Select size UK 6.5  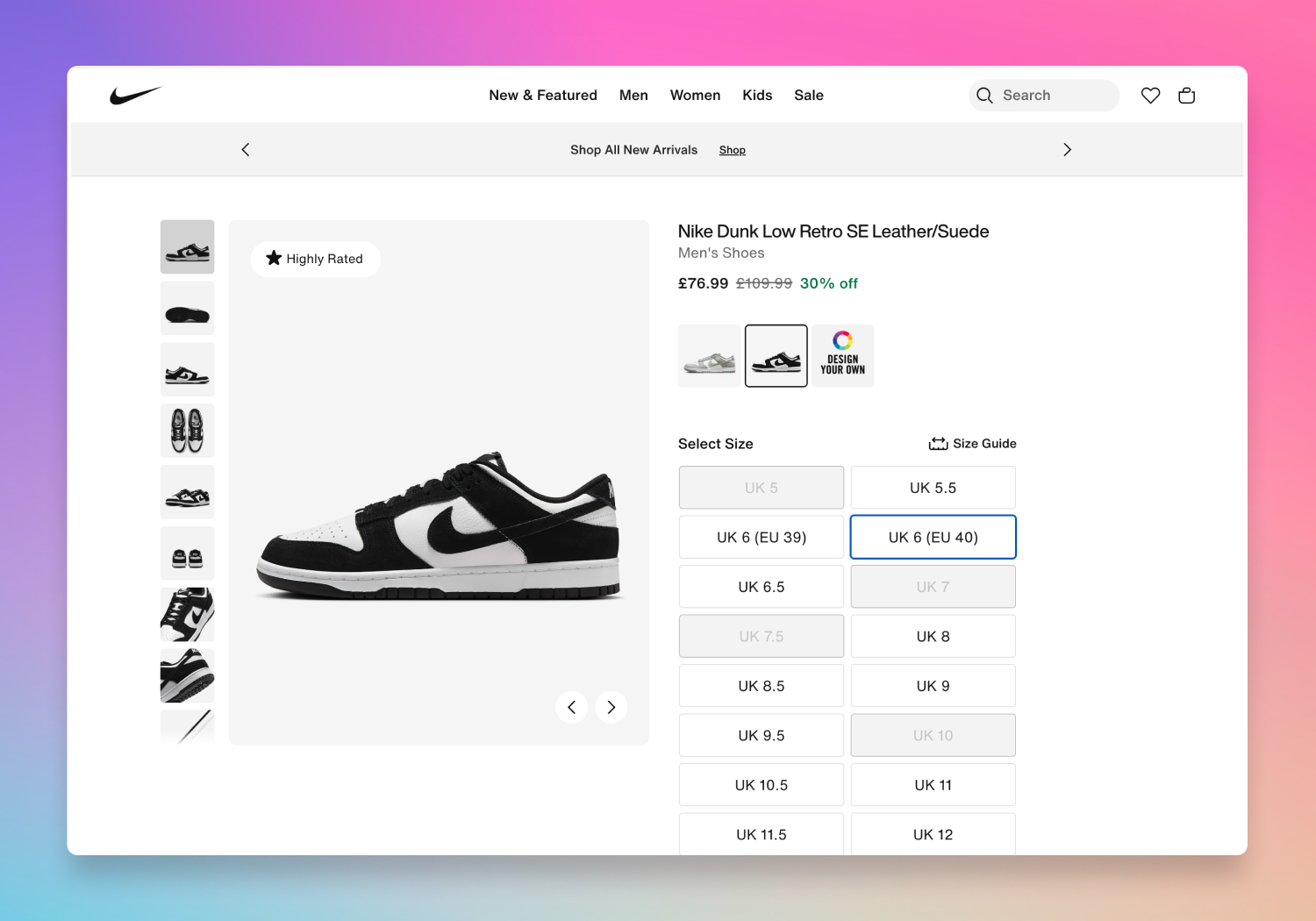click(x=762, y=587)
